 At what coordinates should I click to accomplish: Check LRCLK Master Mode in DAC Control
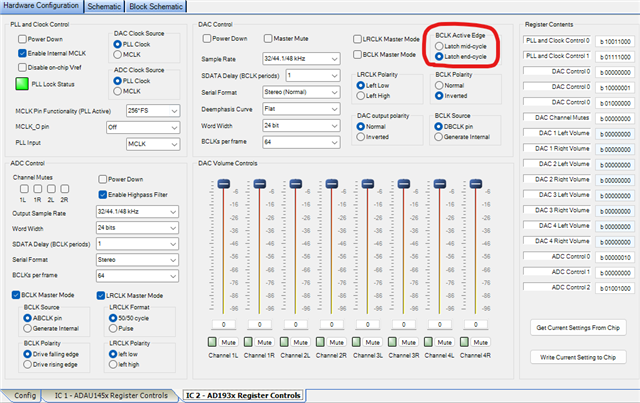357,39
